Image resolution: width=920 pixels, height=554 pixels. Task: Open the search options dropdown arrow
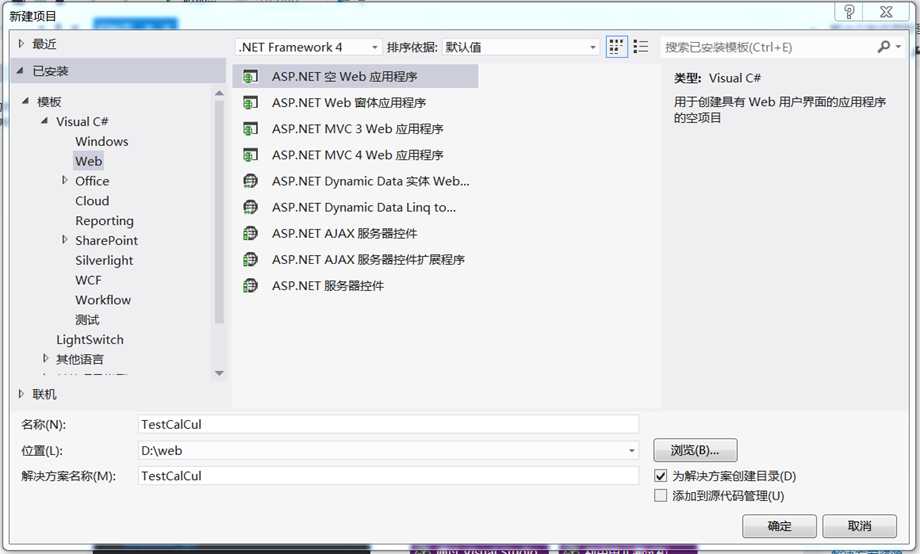click(898, 47)
